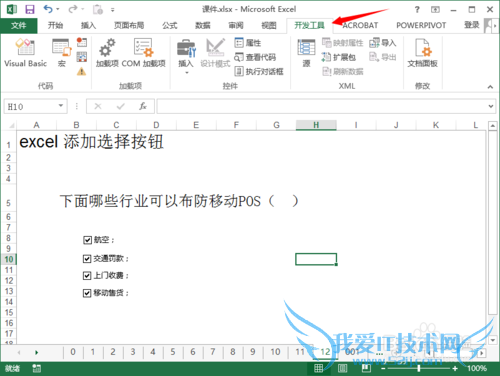This screenshot has height=376, width=500.
Task: Open the Visual Basic editor
Action: (25, 53)
